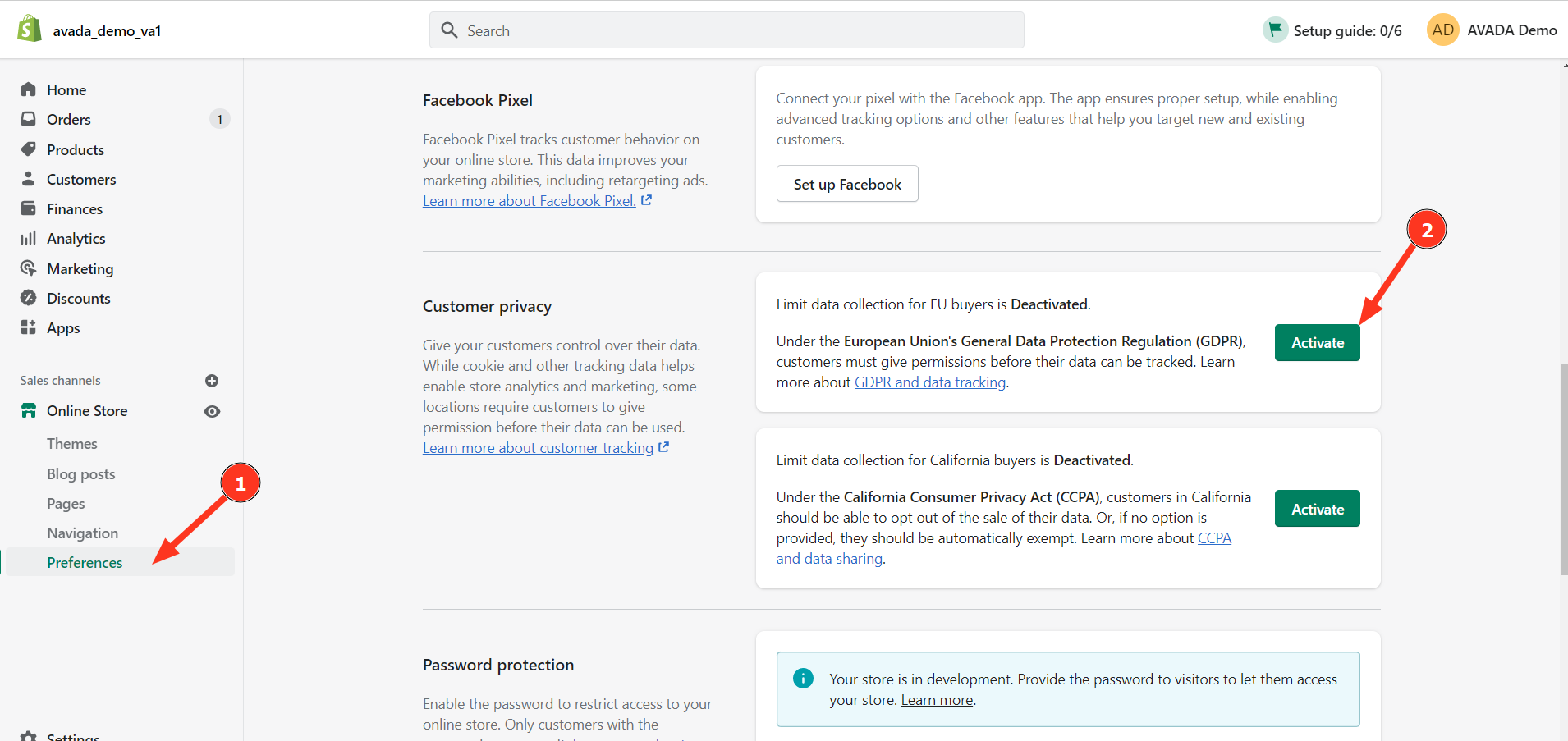Click the page vertical scrollbar
1568x741 pixels.
1563,468
